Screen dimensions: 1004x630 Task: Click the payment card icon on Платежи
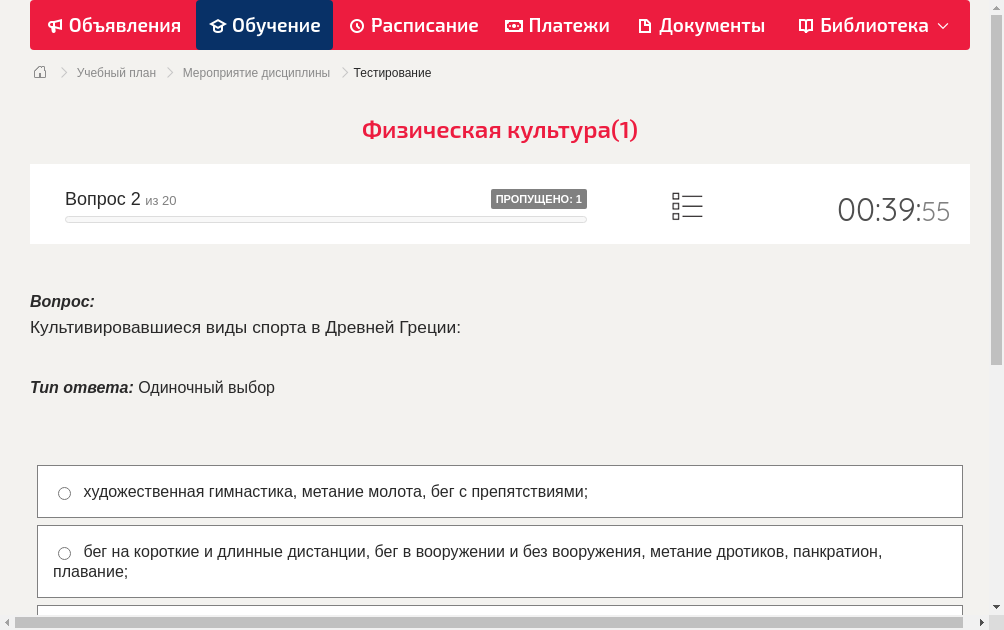point(513,25)
